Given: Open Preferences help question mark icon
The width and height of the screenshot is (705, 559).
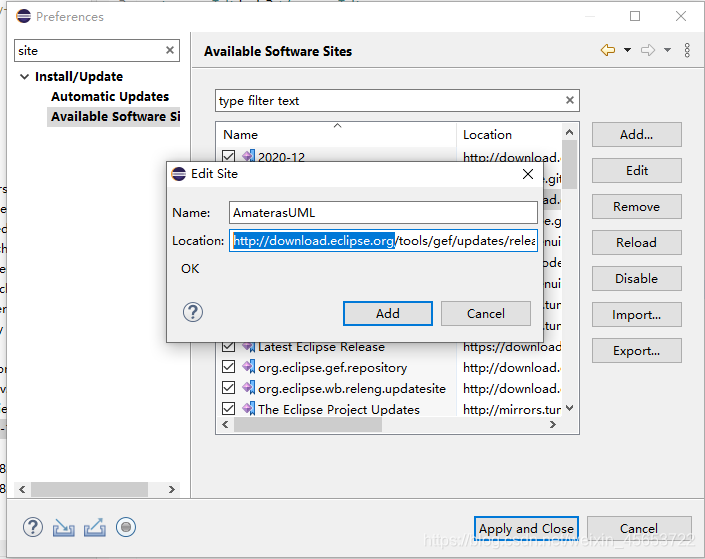Looking at the screenshot, I should (x=33, y=527).
